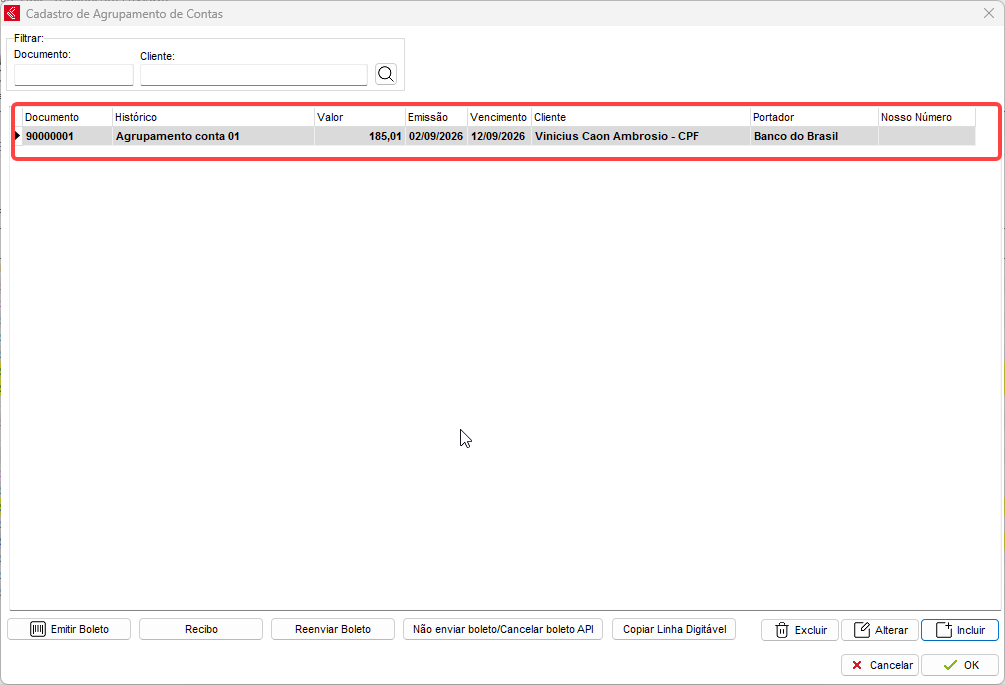The image size is (1005, 685).
Task: Click the barcode icon on Emitir Boleto
Action: (x=38, y=629)
